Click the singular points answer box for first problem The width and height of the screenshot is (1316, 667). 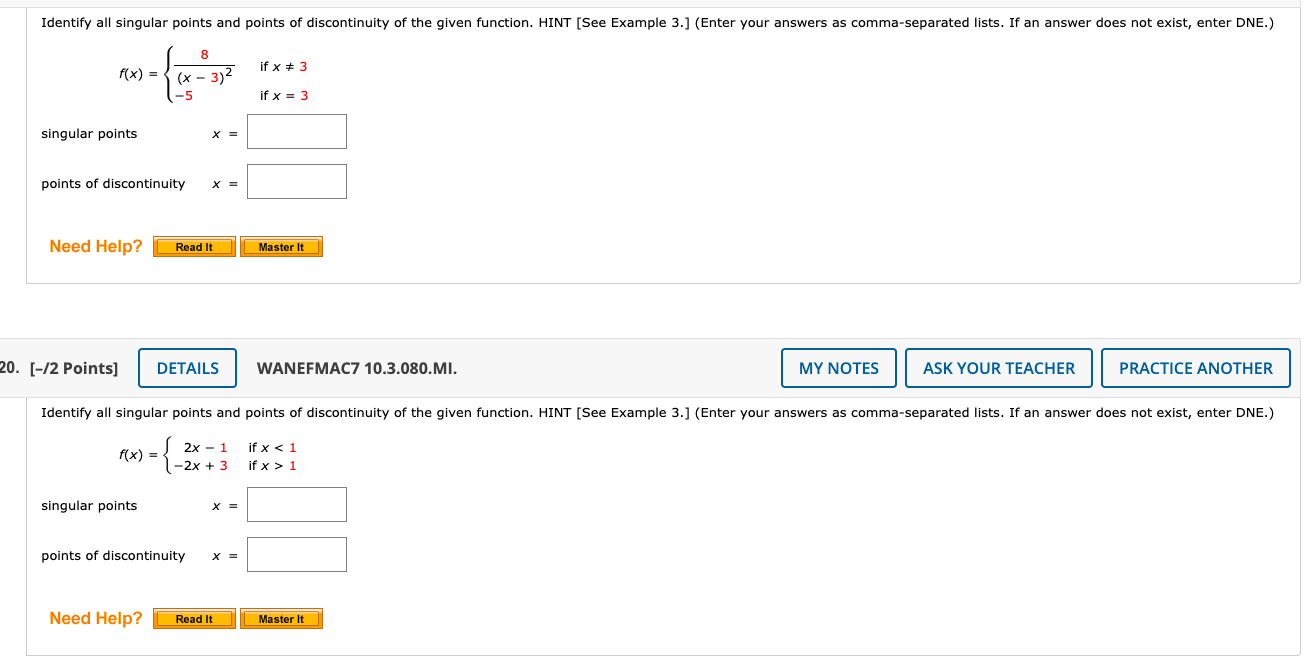296,131
